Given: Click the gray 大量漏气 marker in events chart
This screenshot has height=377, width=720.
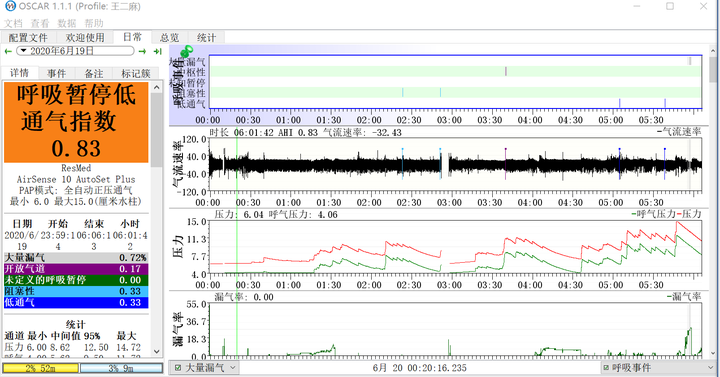Looking at the screenshot, I should [689, 61].
